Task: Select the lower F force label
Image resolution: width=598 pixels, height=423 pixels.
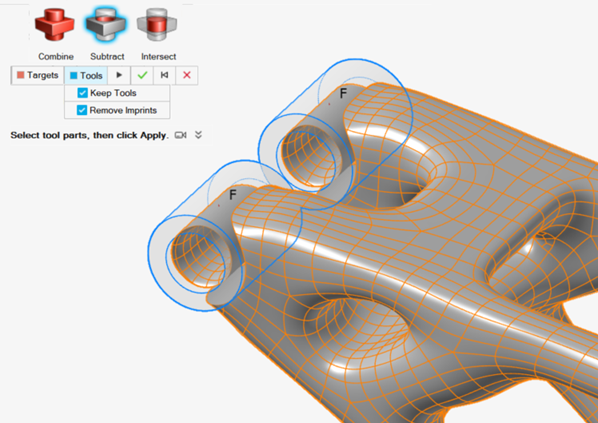Action: click(233, 195)
